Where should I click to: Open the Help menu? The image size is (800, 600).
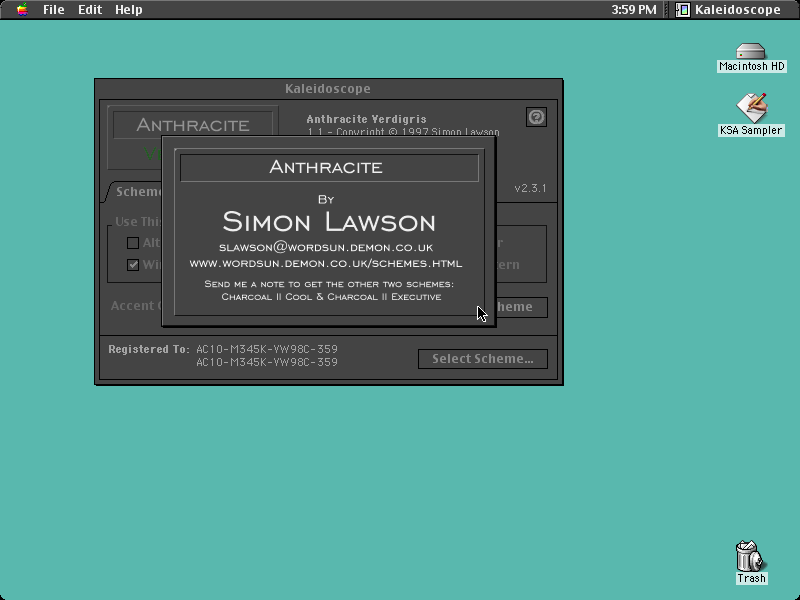coord(128,9)
